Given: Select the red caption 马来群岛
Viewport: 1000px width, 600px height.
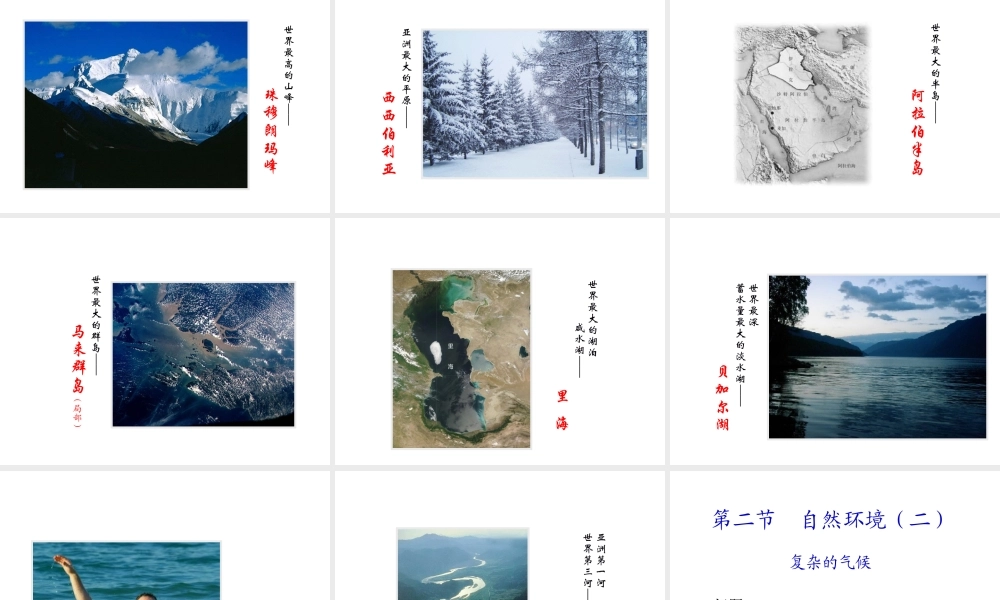Looking at the screenshot, I should coord(78,359).
